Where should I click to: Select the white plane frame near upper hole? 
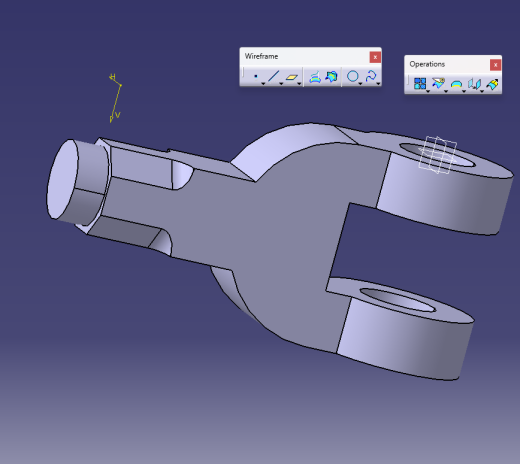(x=438, y=155)
